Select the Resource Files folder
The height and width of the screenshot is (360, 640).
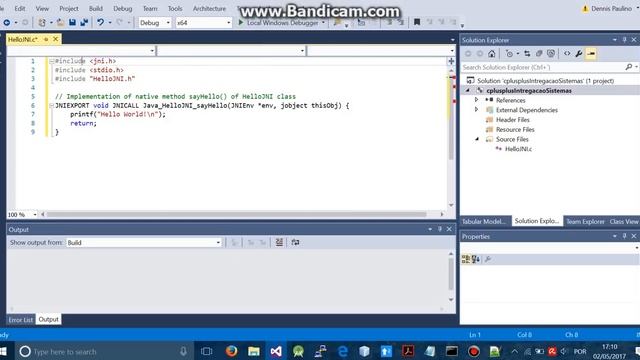tap(515, 129)
